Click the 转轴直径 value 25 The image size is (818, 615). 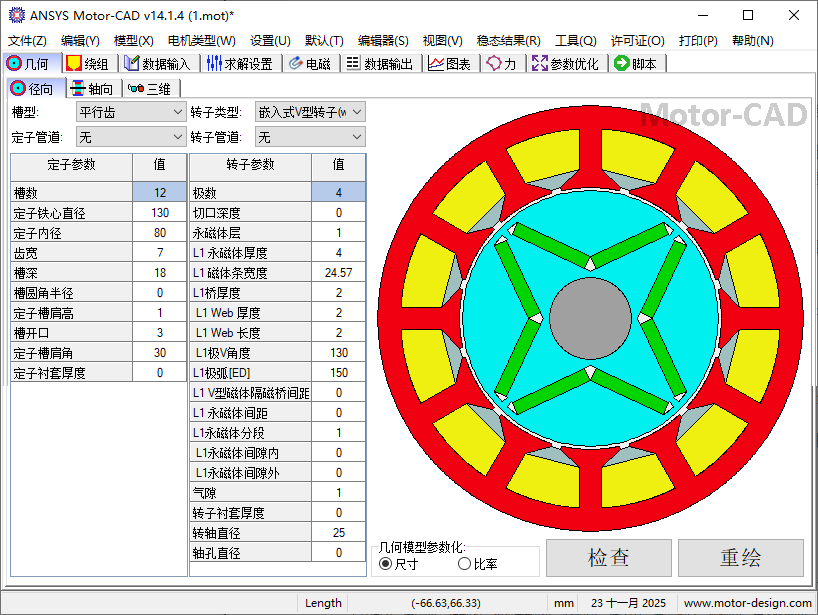pos(339,533)
